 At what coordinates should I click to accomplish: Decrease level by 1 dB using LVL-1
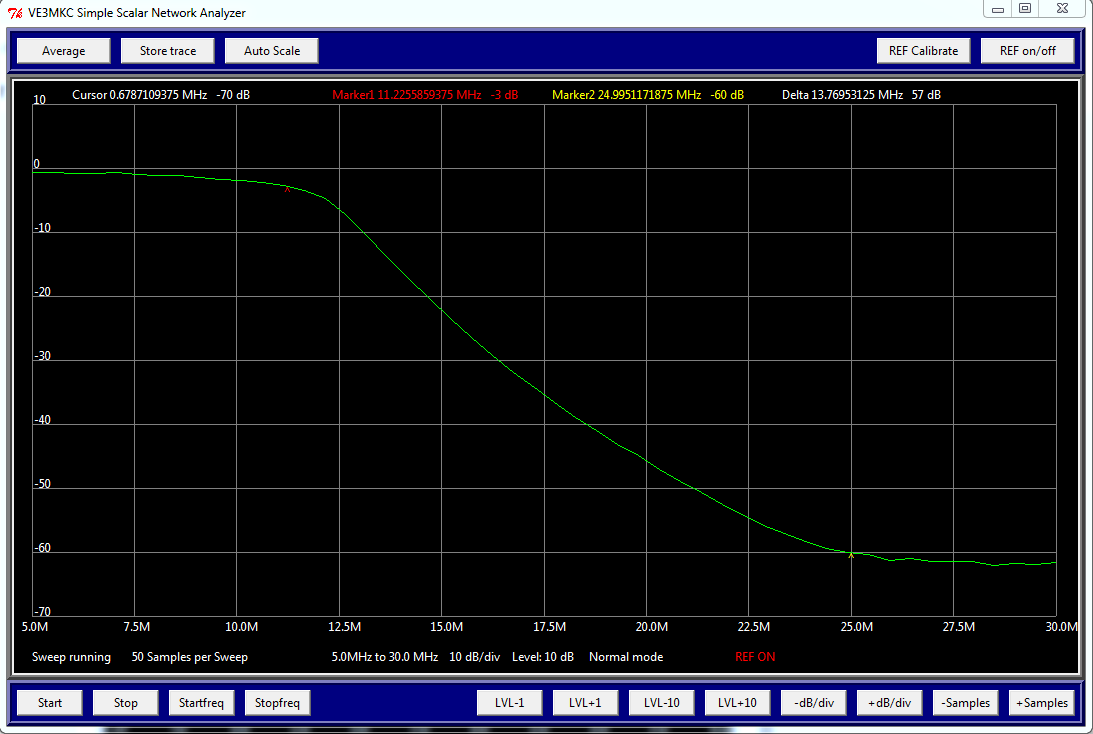[509, 702]
